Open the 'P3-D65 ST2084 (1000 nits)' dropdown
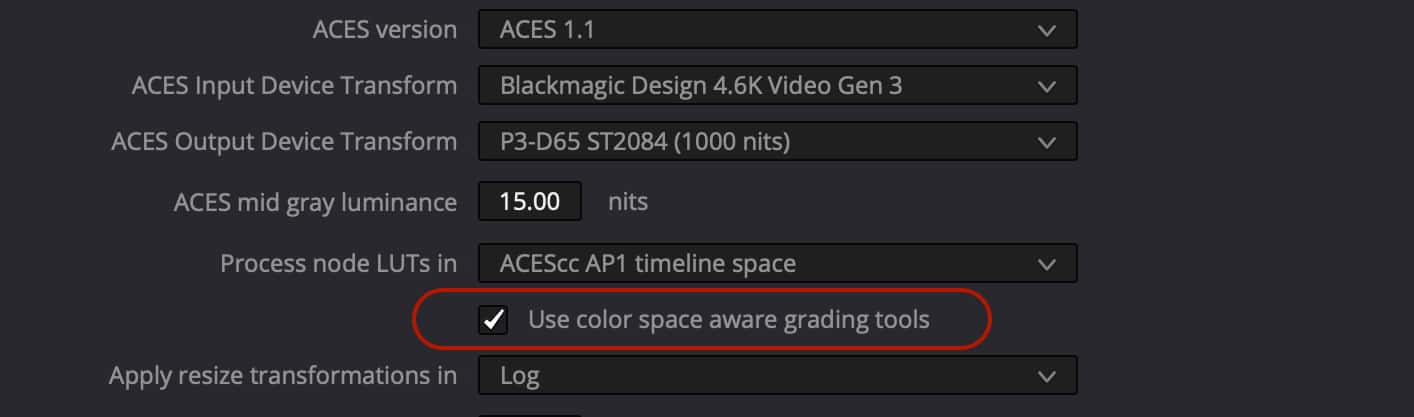 pos(760,142)
